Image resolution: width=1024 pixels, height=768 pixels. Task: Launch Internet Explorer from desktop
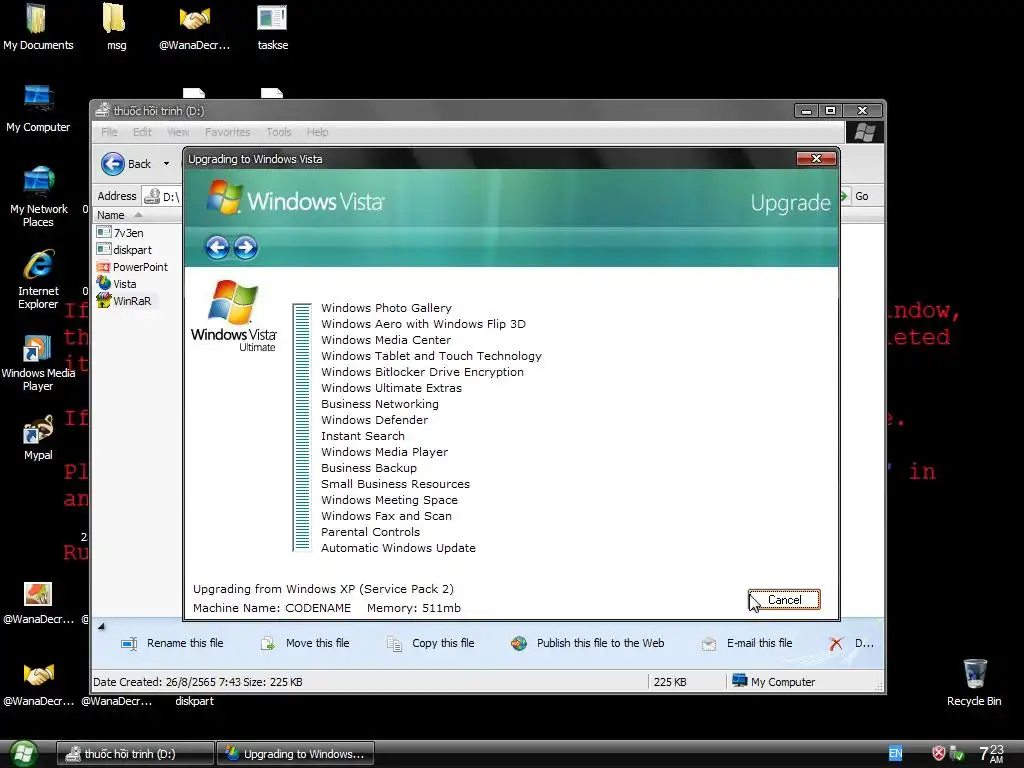coord(38,280)
